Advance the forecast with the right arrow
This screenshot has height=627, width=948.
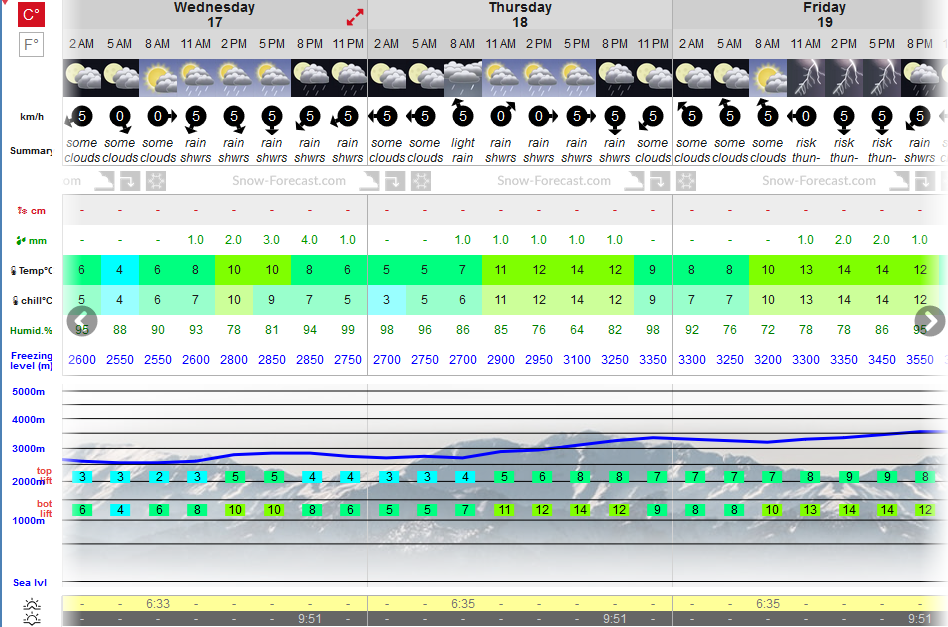(930, 321)
